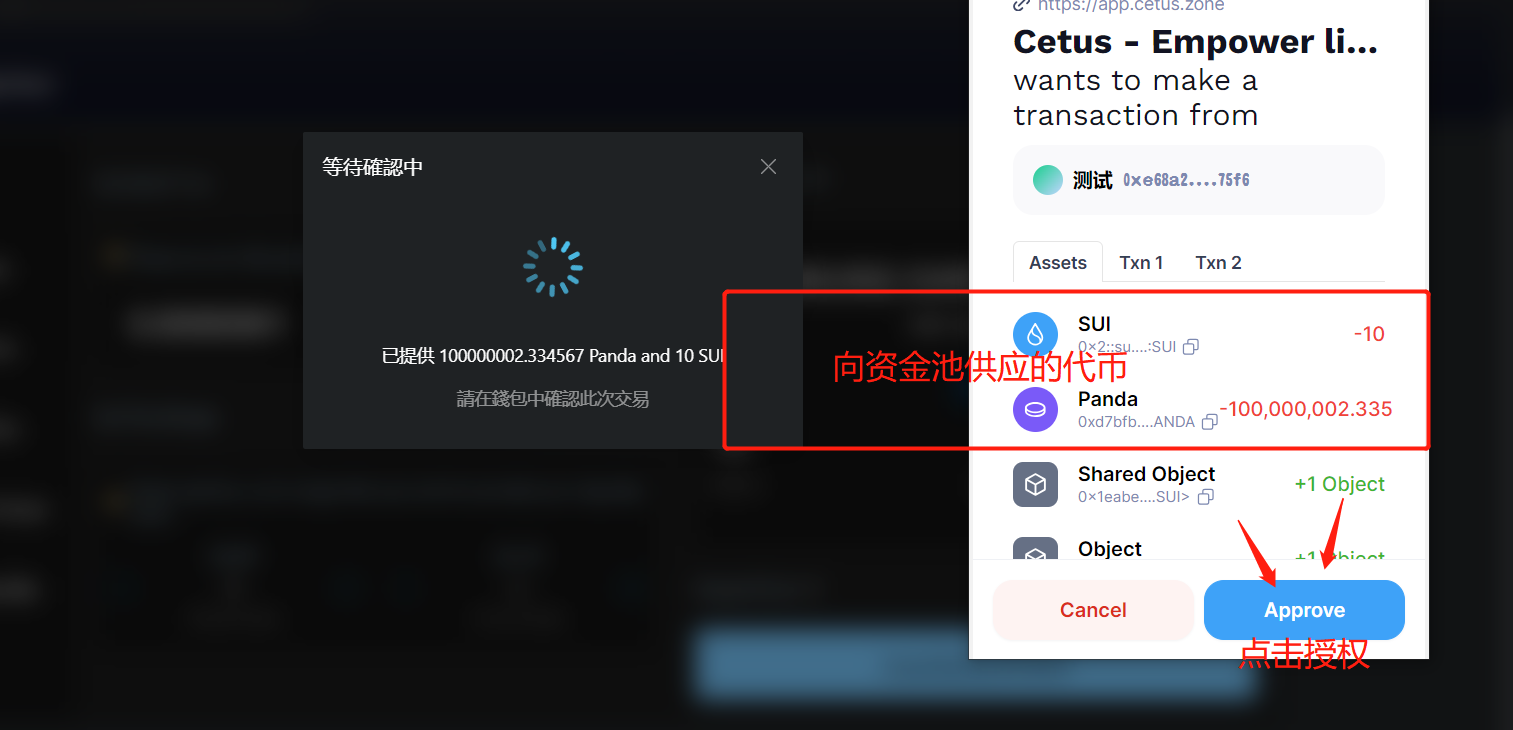Approve the wallet transaction
This screenshot has height=730, width=1513.
[x=1304, y=610]
